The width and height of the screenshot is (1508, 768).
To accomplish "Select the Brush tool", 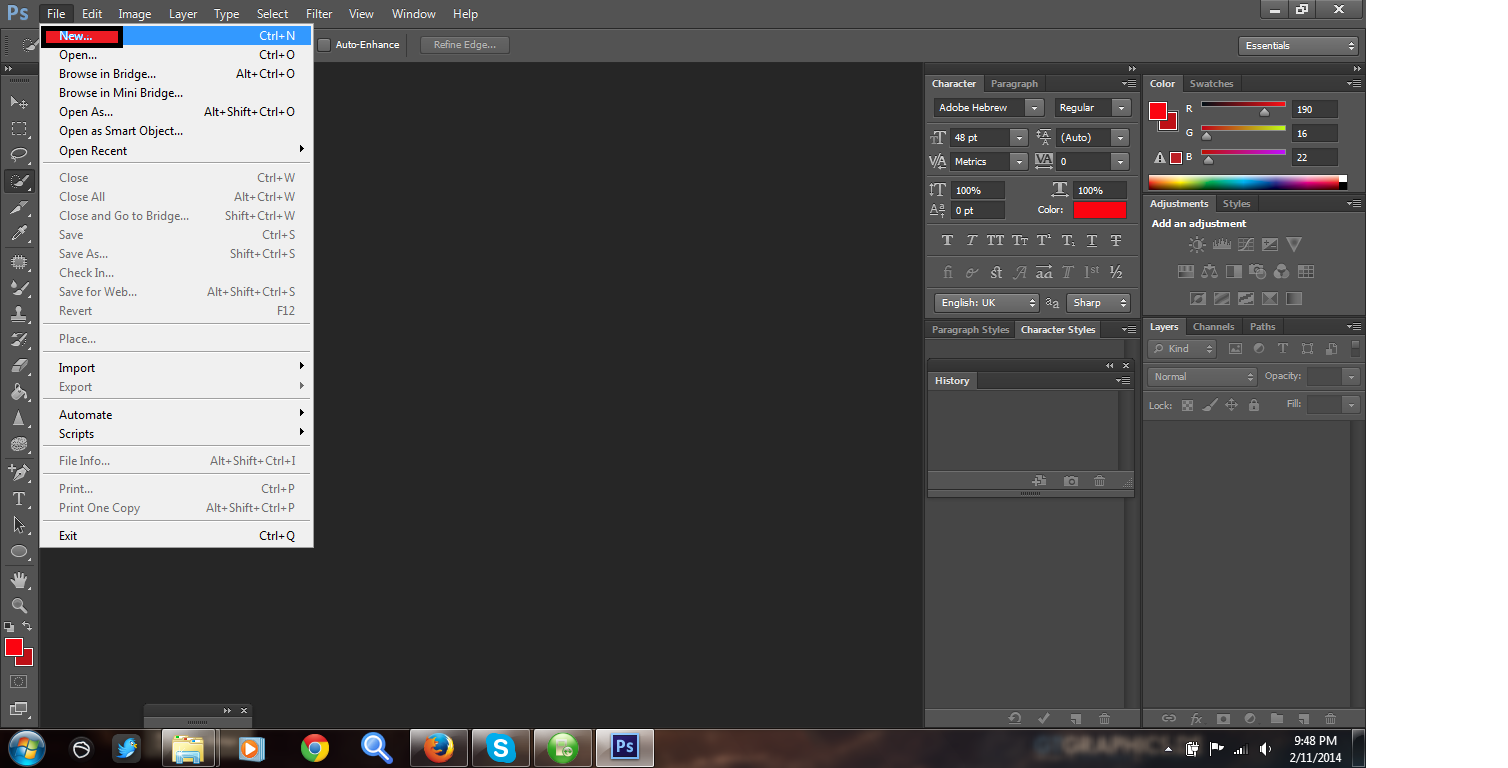I will click(19, 288).
